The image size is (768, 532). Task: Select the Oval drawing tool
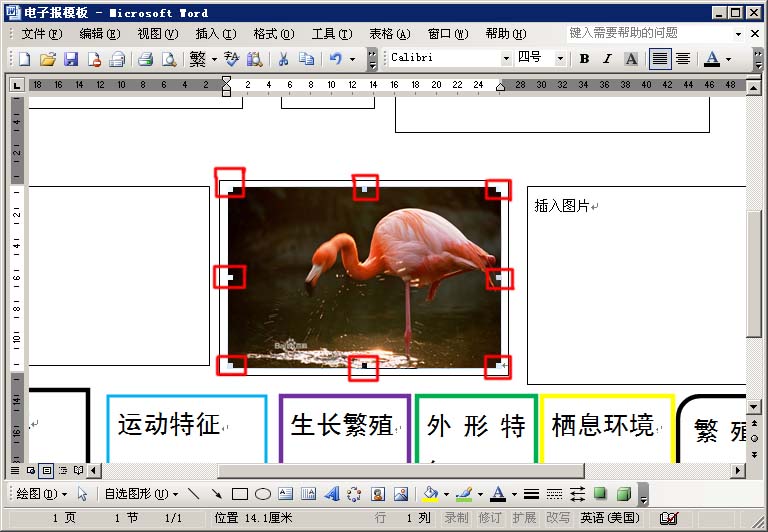coord(262,494)
